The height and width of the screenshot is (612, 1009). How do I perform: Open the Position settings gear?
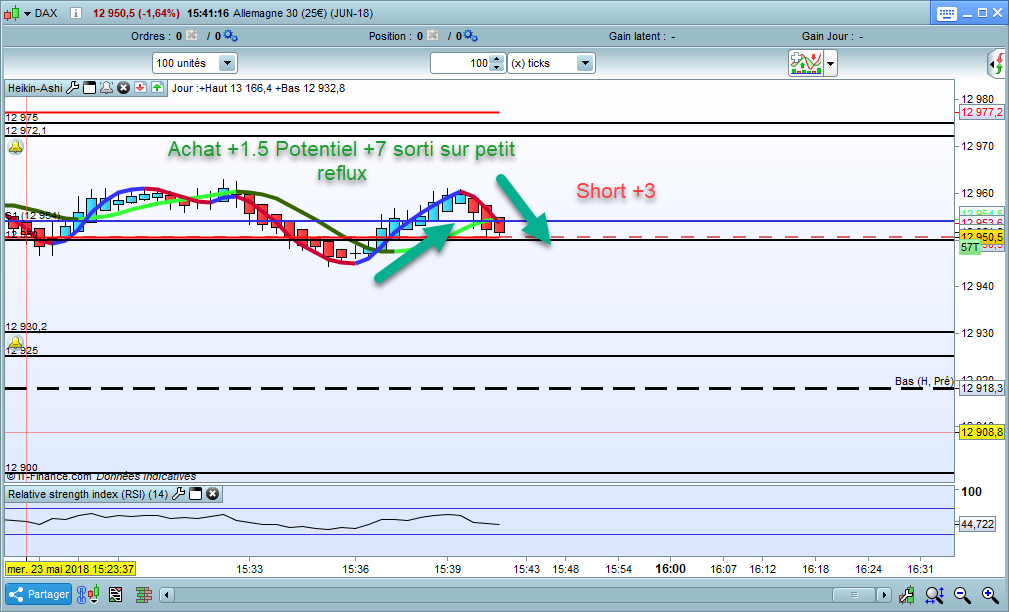(x=470, y=36)
